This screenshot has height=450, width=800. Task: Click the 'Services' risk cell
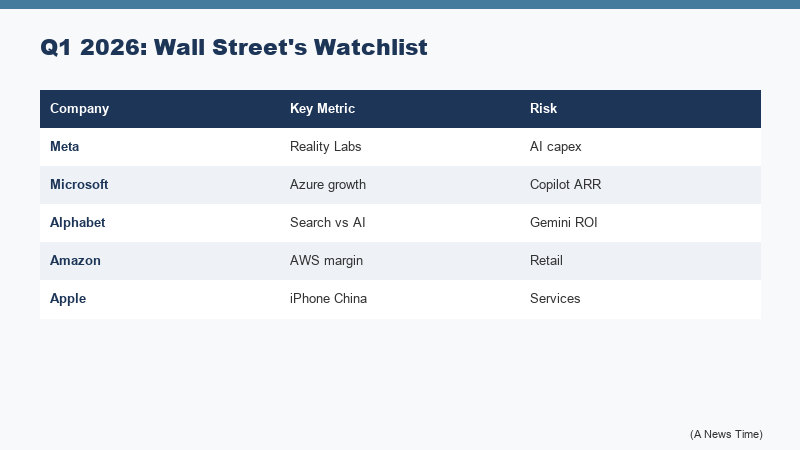555,299
